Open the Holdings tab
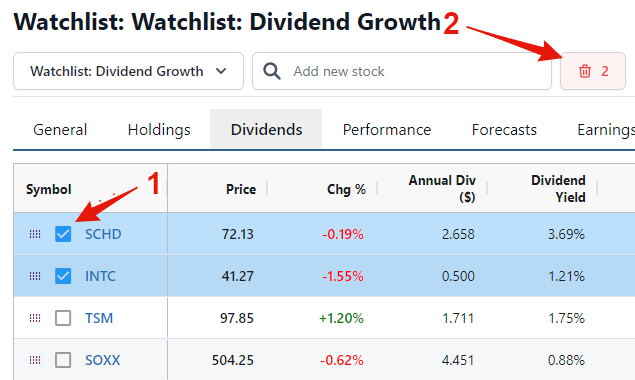 159,130
